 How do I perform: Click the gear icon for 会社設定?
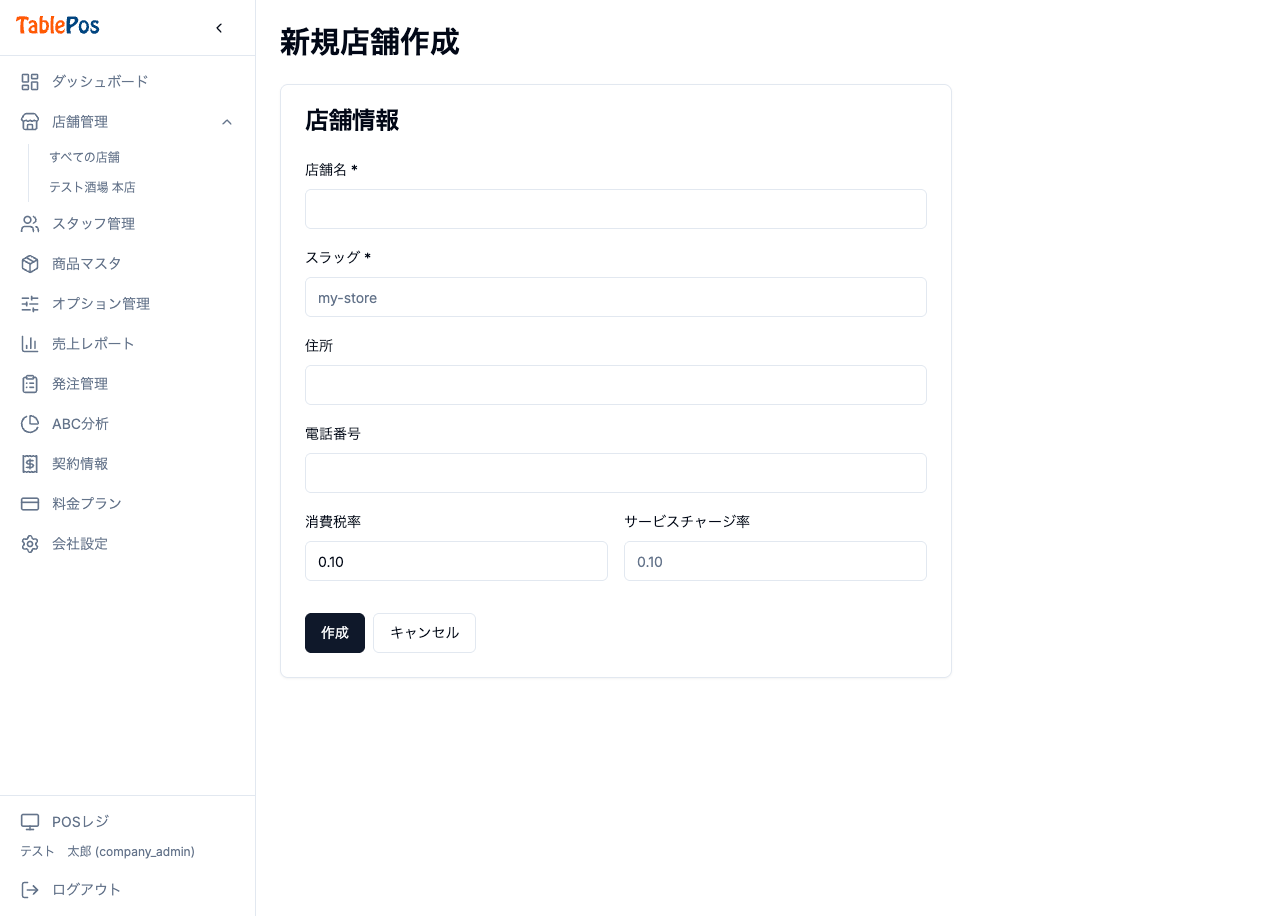(30, 544)
